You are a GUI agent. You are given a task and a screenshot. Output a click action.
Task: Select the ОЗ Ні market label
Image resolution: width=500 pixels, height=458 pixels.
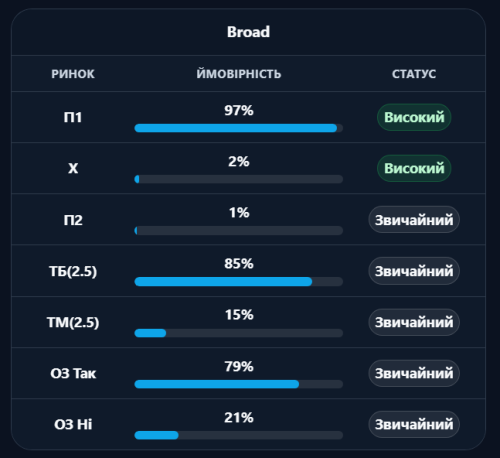(x=73, y=424)
